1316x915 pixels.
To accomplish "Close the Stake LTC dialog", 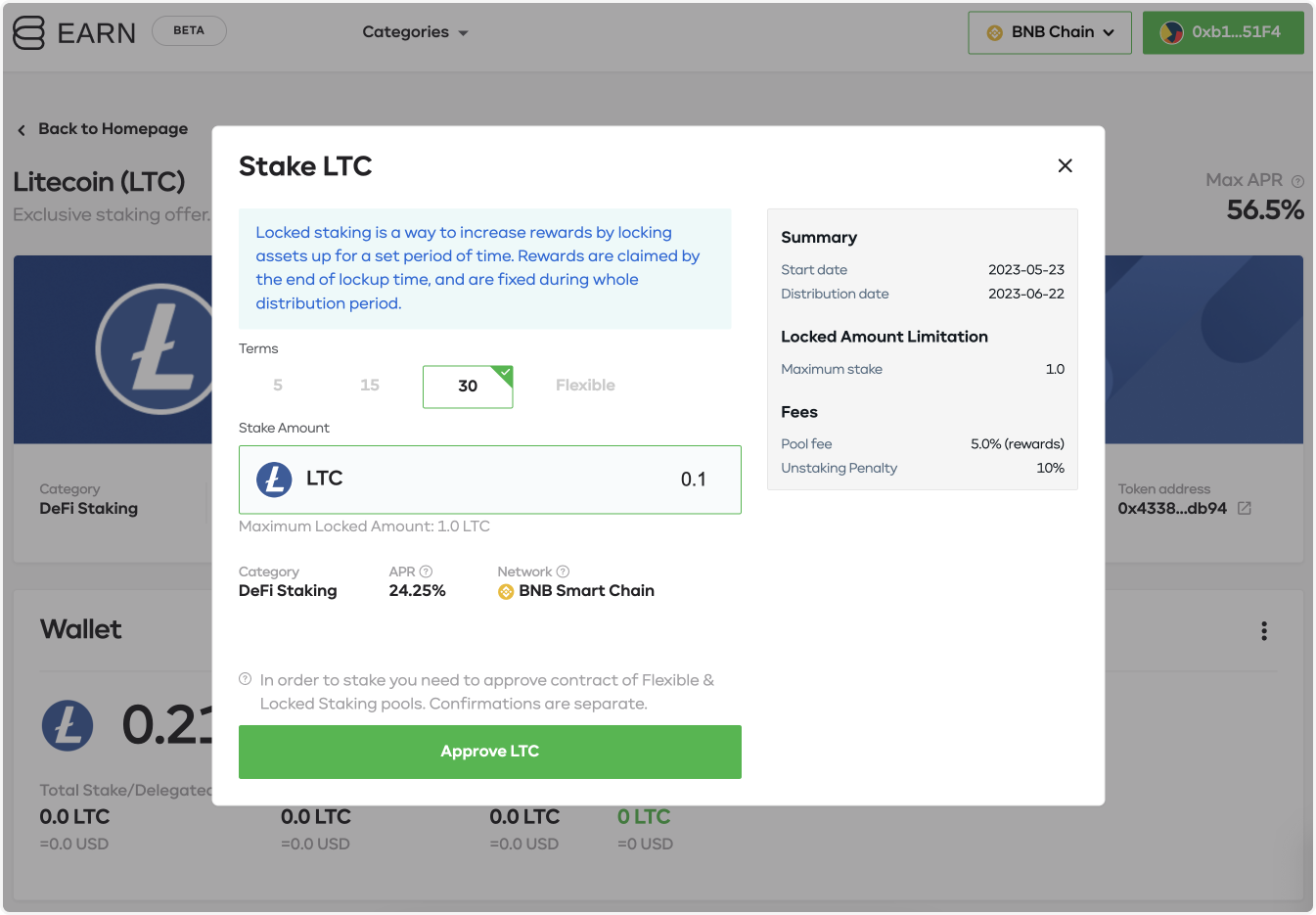I will pos(1065,166).
